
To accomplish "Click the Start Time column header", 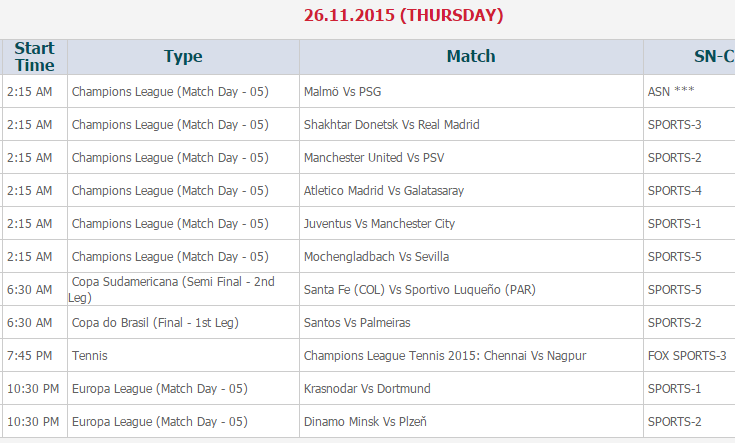I will click(x=35, y=57).
